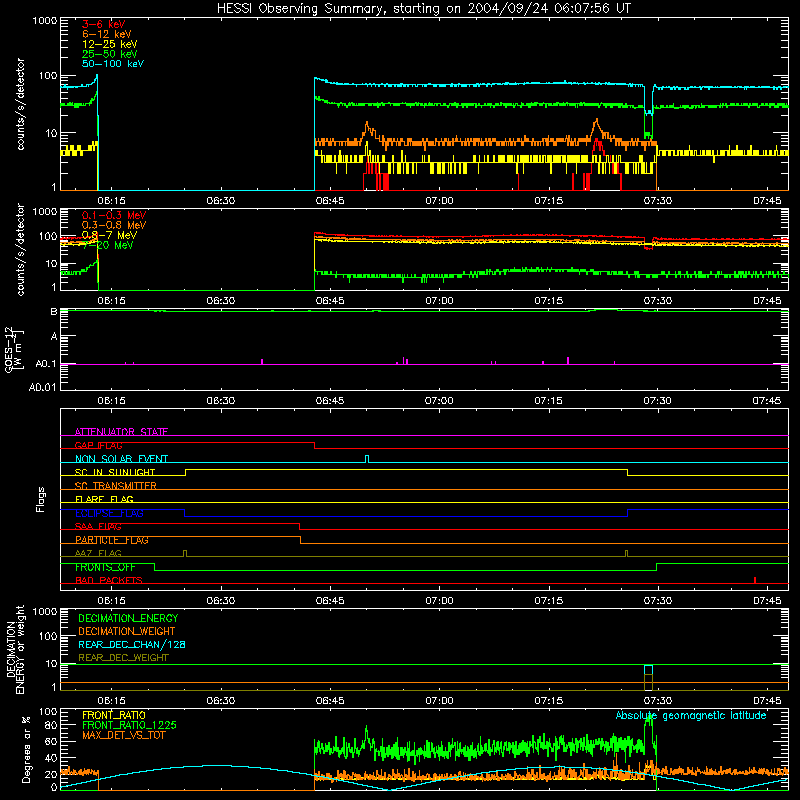The image size is (800, 800).
Task: Click the GAP_FLAG label
Action: 98,445
